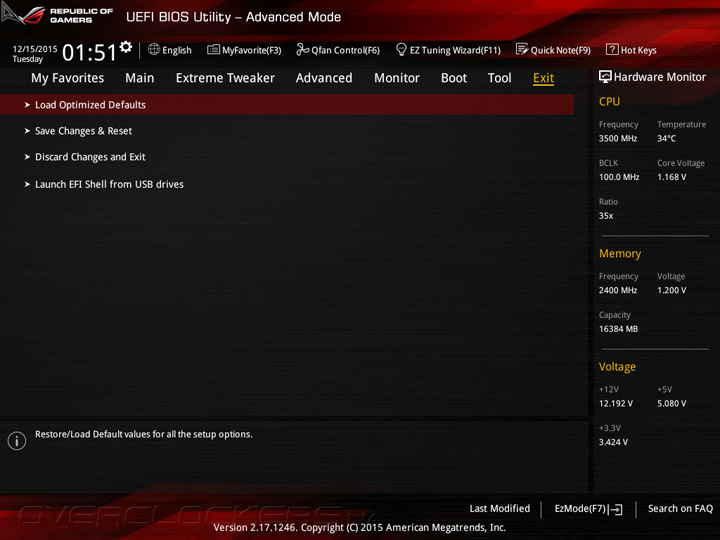720x540 pixels.
Task: Click the MyFavorite list icon
Action: point(213,49)
